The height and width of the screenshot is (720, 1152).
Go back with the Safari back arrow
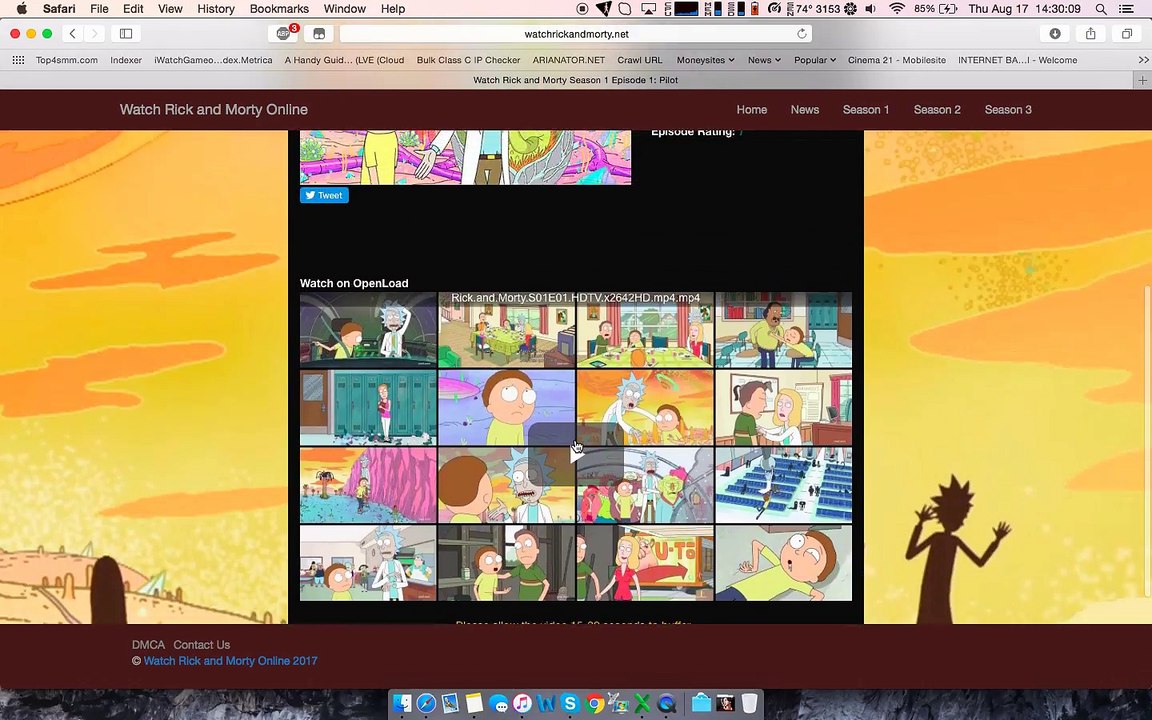(x=72, y=33)
